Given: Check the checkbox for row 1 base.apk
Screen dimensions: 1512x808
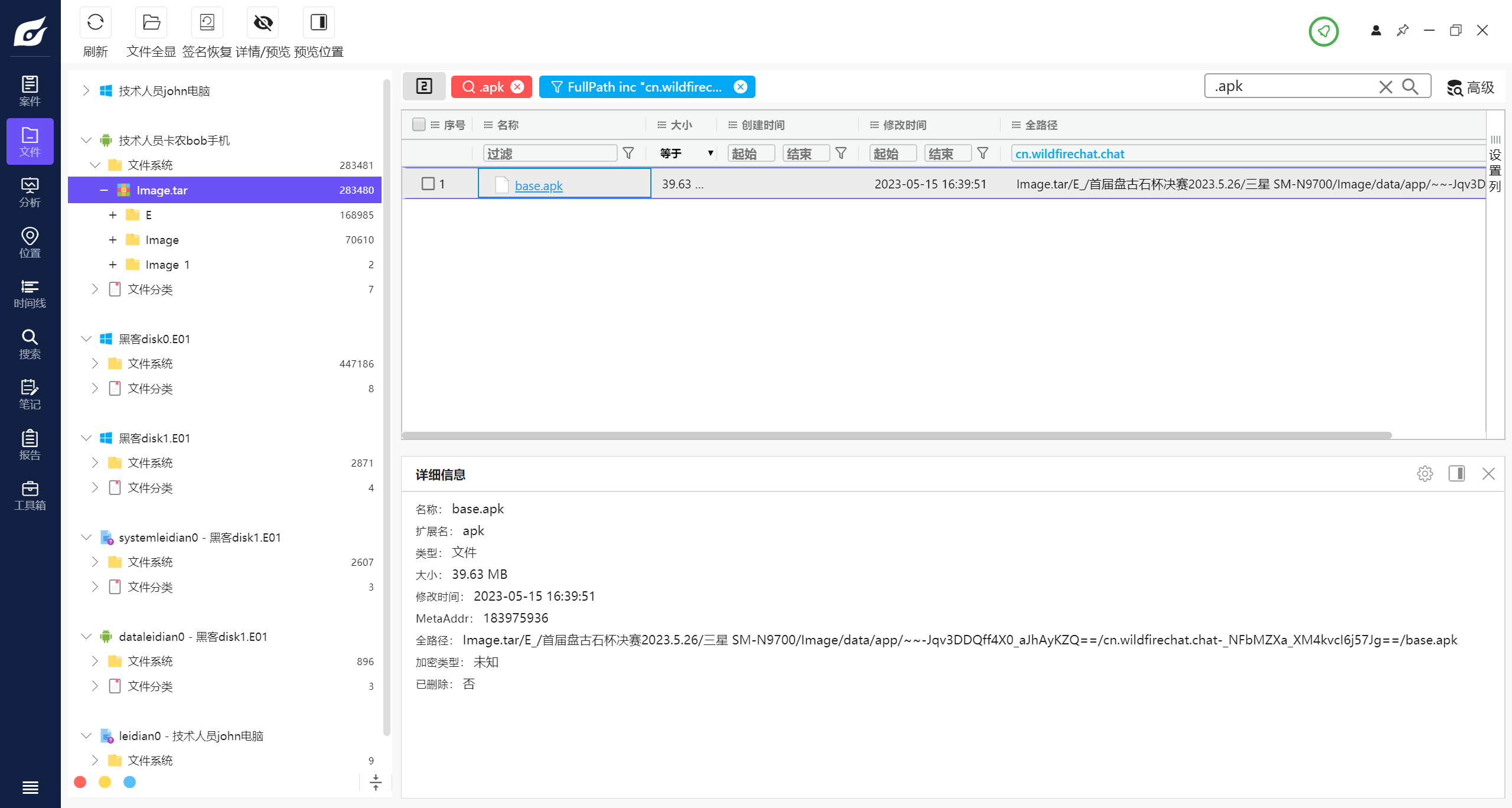Looking at the screenshot, I should point(427,184).
